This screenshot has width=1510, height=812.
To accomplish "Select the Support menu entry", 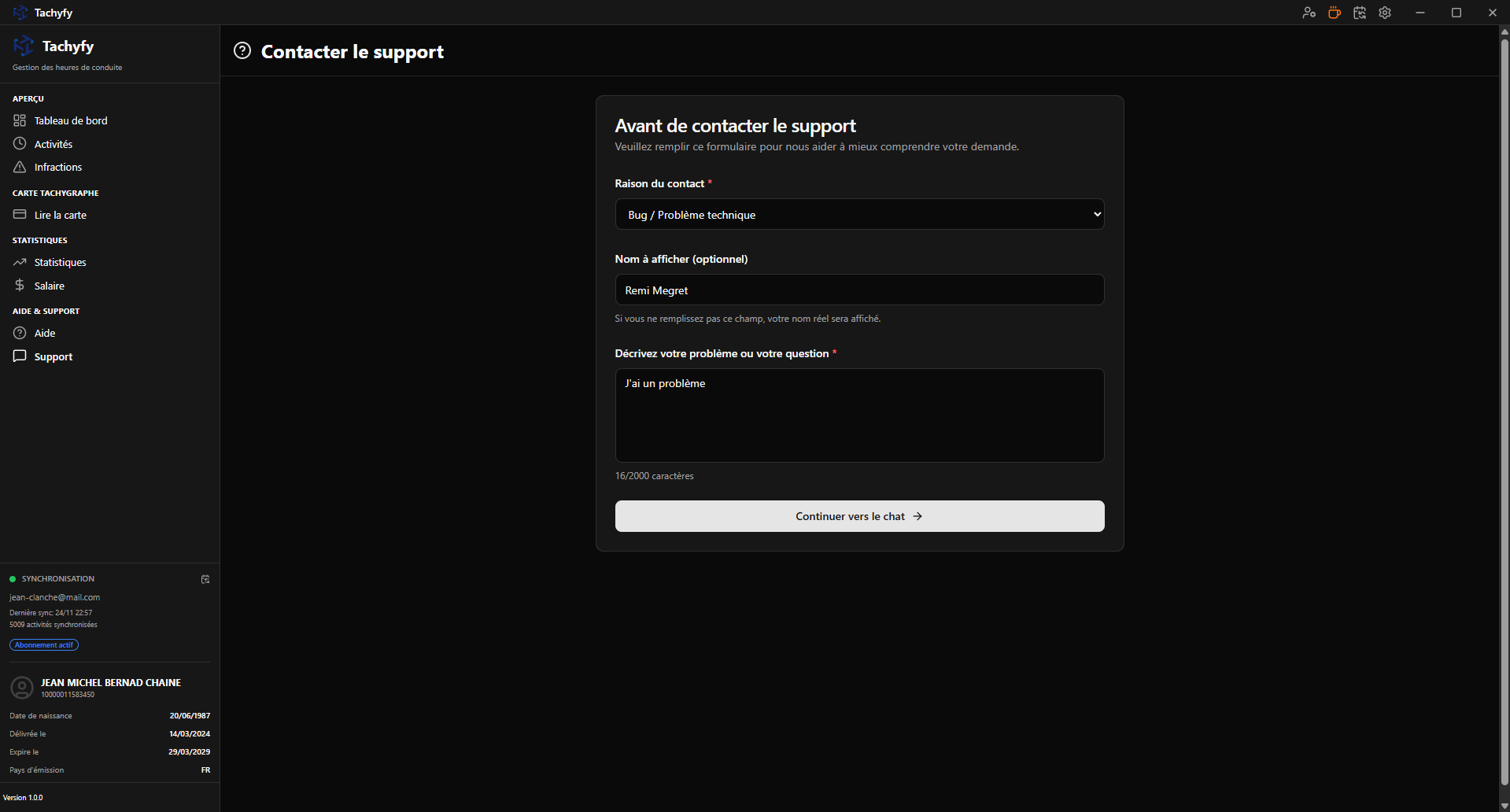I will tap(52, 356).
